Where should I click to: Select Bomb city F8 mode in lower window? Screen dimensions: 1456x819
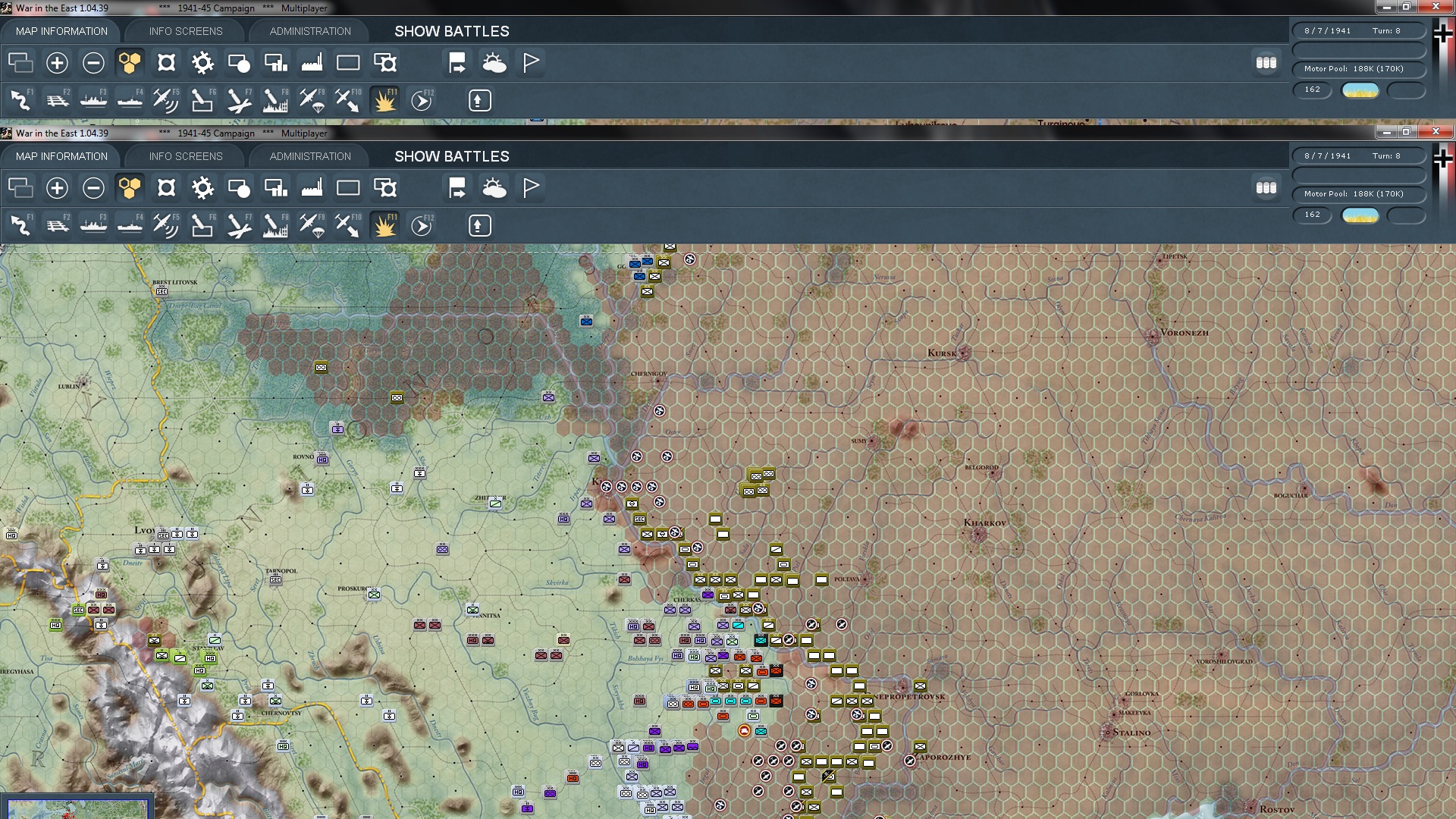point(275,226)
